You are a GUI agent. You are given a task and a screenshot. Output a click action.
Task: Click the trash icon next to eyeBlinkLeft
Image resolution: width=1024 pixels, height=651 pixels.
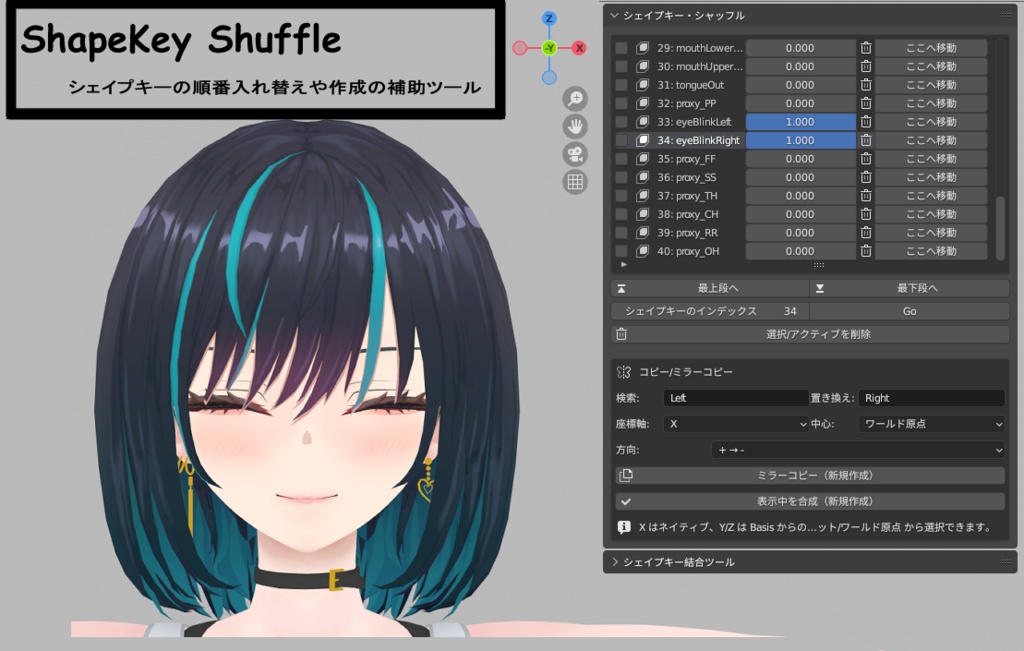click(x=866, y=121)
